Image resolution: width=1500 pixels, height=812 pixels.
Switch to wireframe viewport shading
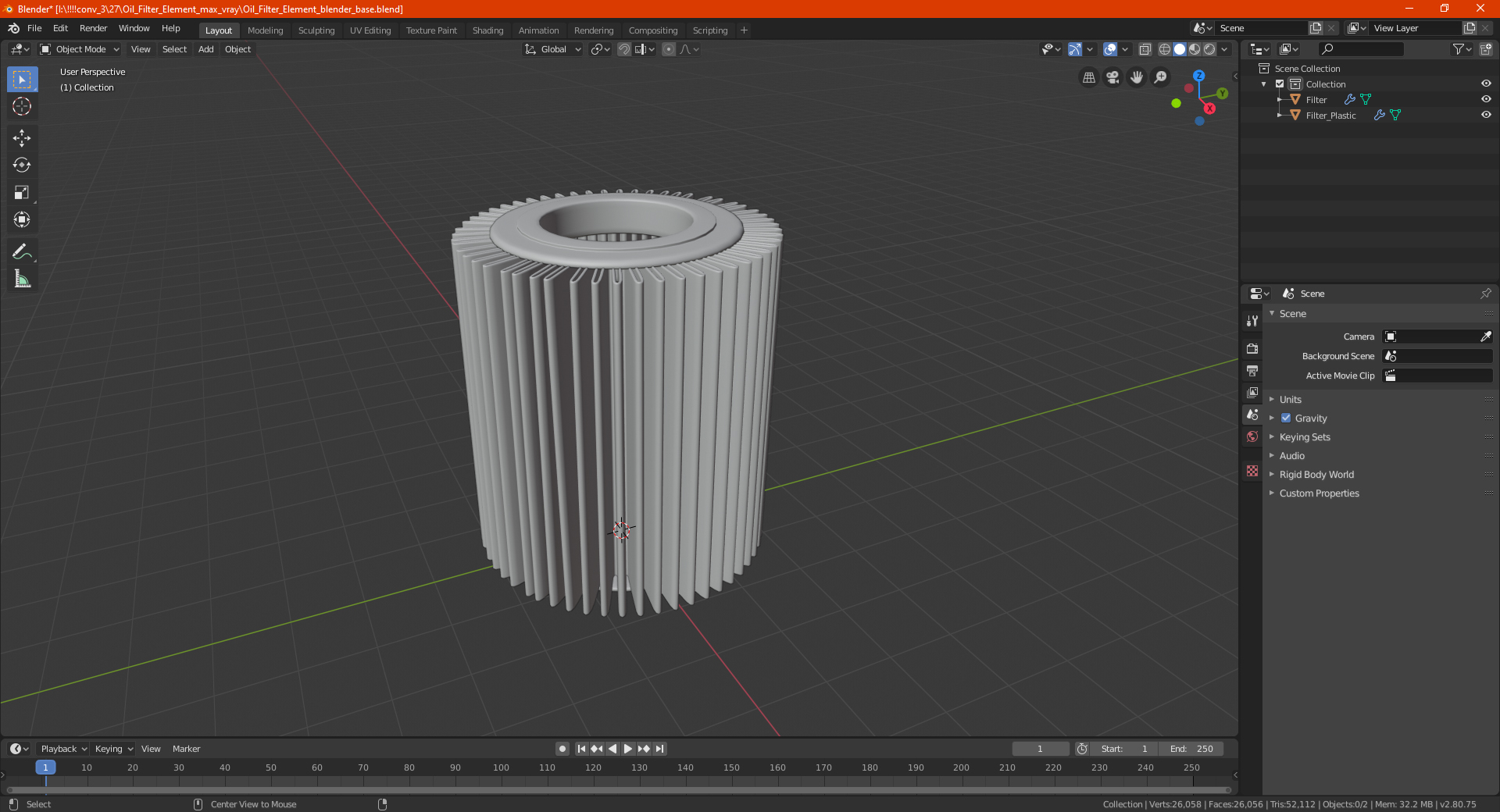(1164, 49)
